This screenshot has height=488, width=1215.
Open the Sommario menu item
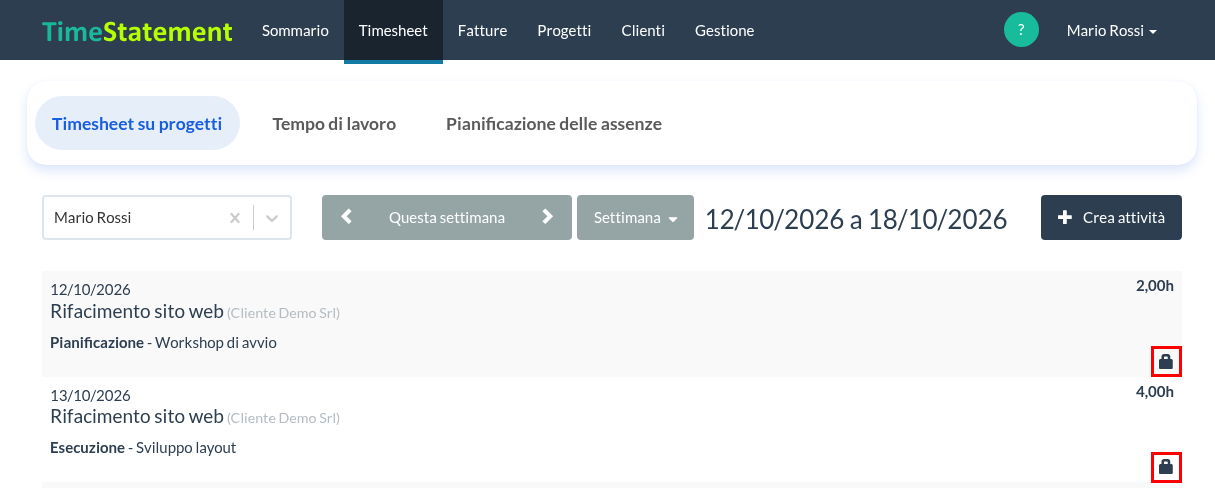pyautogui.click(x=295, y=30)
